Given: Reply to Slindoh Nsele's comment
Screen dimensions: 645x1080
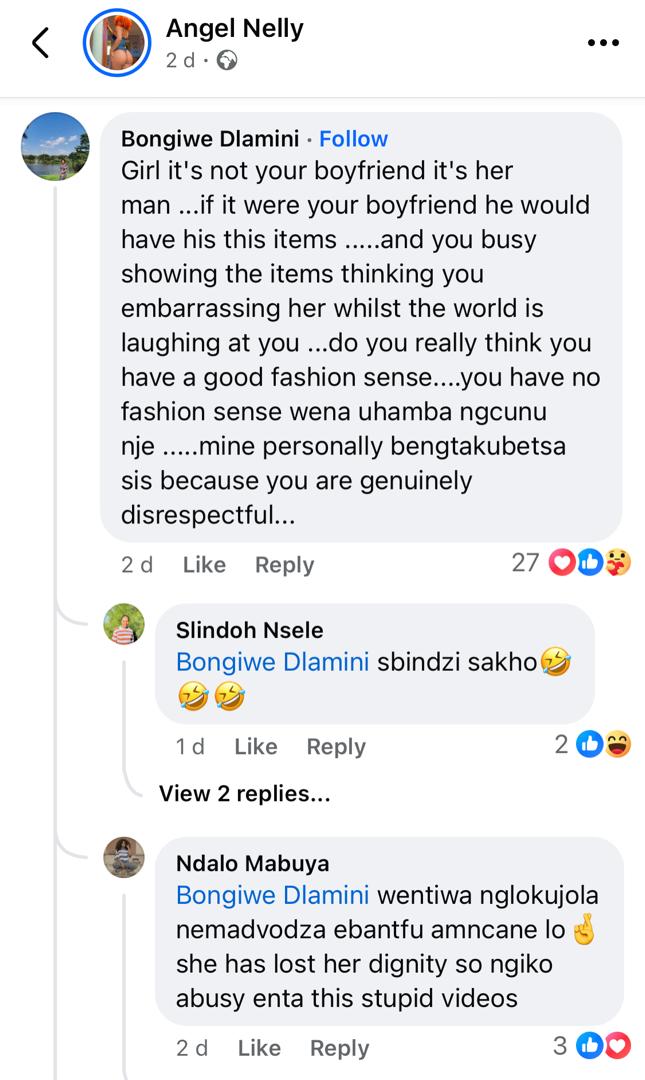Looking at the screenshot, I should [335, 747].
